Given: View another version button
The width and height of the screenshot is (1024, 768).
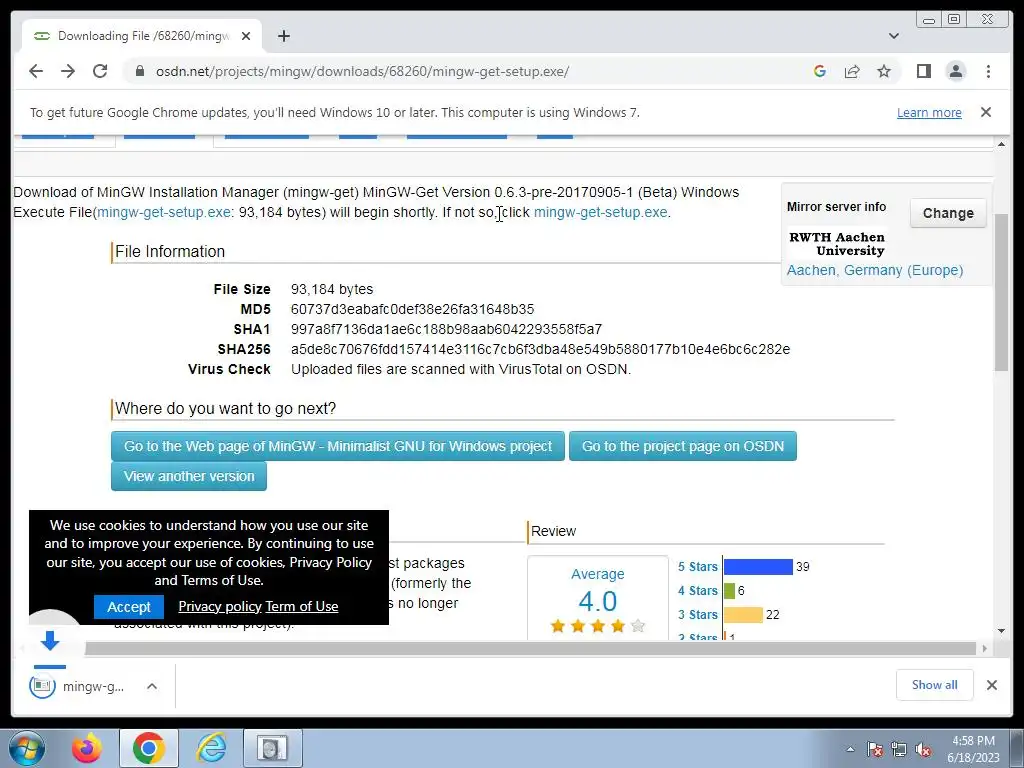Looking at the screenshot, I should (189, 476).
